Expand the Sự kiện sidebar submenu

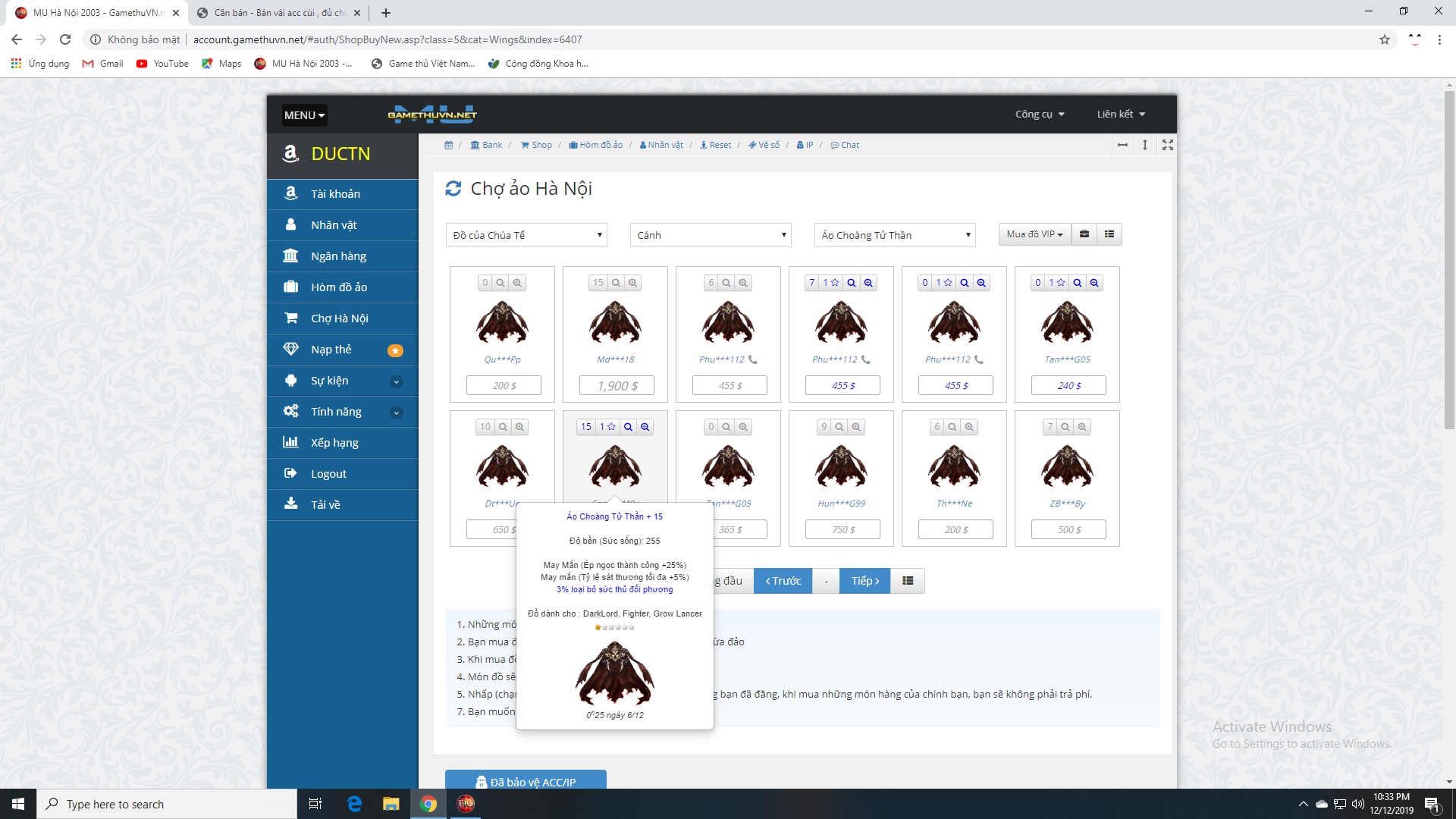pos(396,381)
